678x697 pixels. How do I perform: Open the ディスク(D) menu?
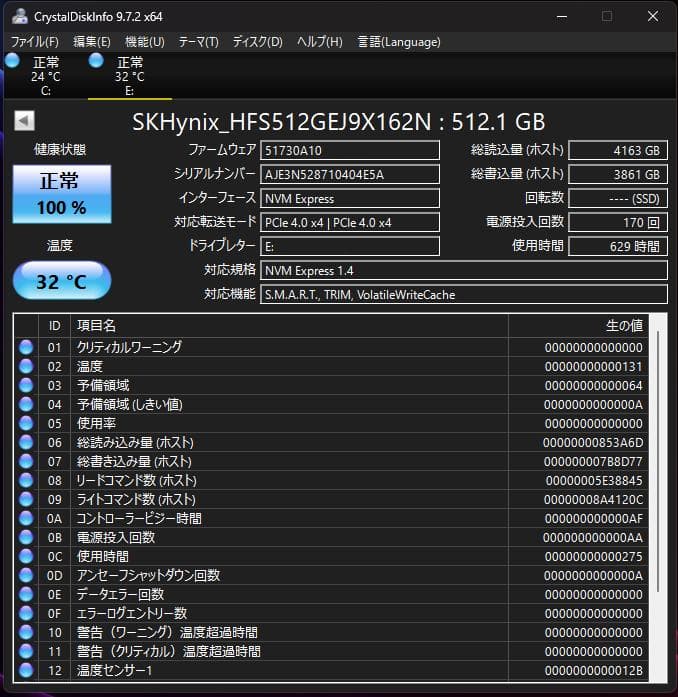[x=258, y=42]
